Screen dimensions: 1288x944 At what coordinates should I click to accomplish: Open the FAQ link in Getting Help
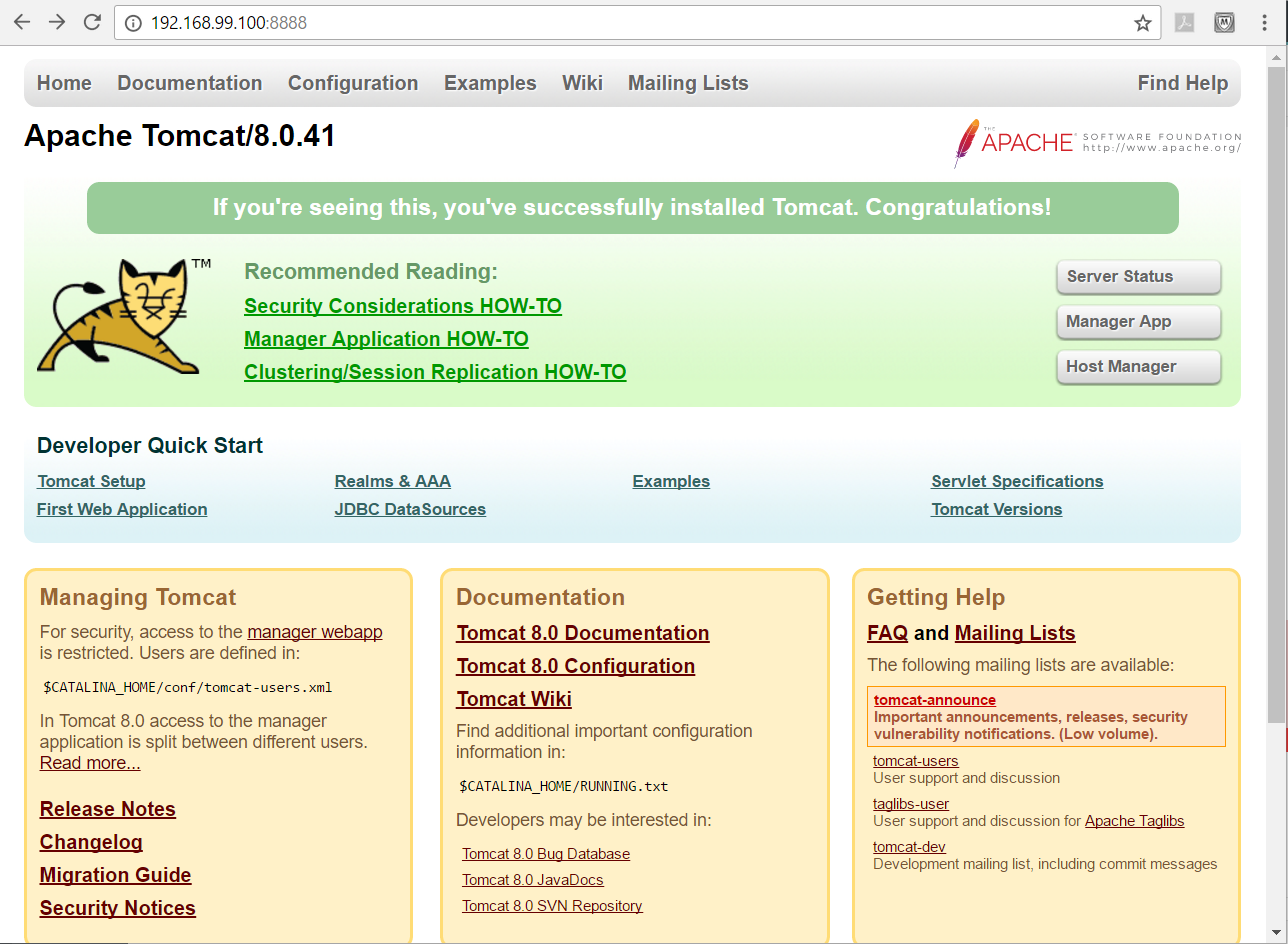(x=888, y=633)
